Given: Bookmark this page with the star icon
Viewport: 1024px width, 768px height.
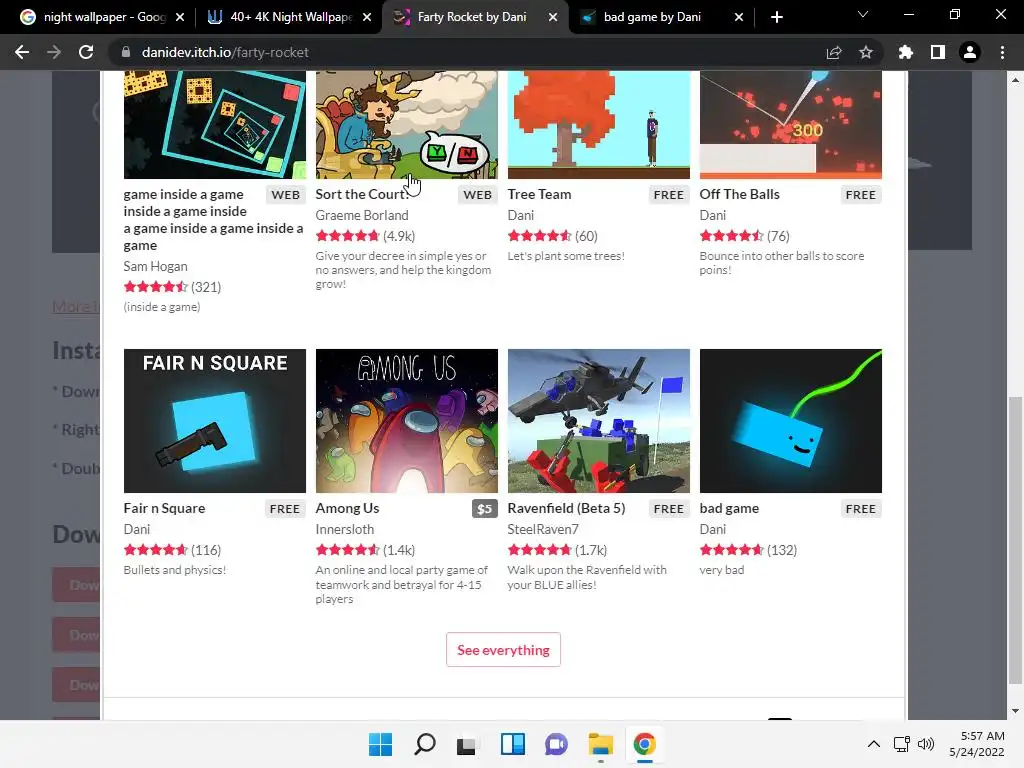Looking at the screenshot, I should click(866, 52).
